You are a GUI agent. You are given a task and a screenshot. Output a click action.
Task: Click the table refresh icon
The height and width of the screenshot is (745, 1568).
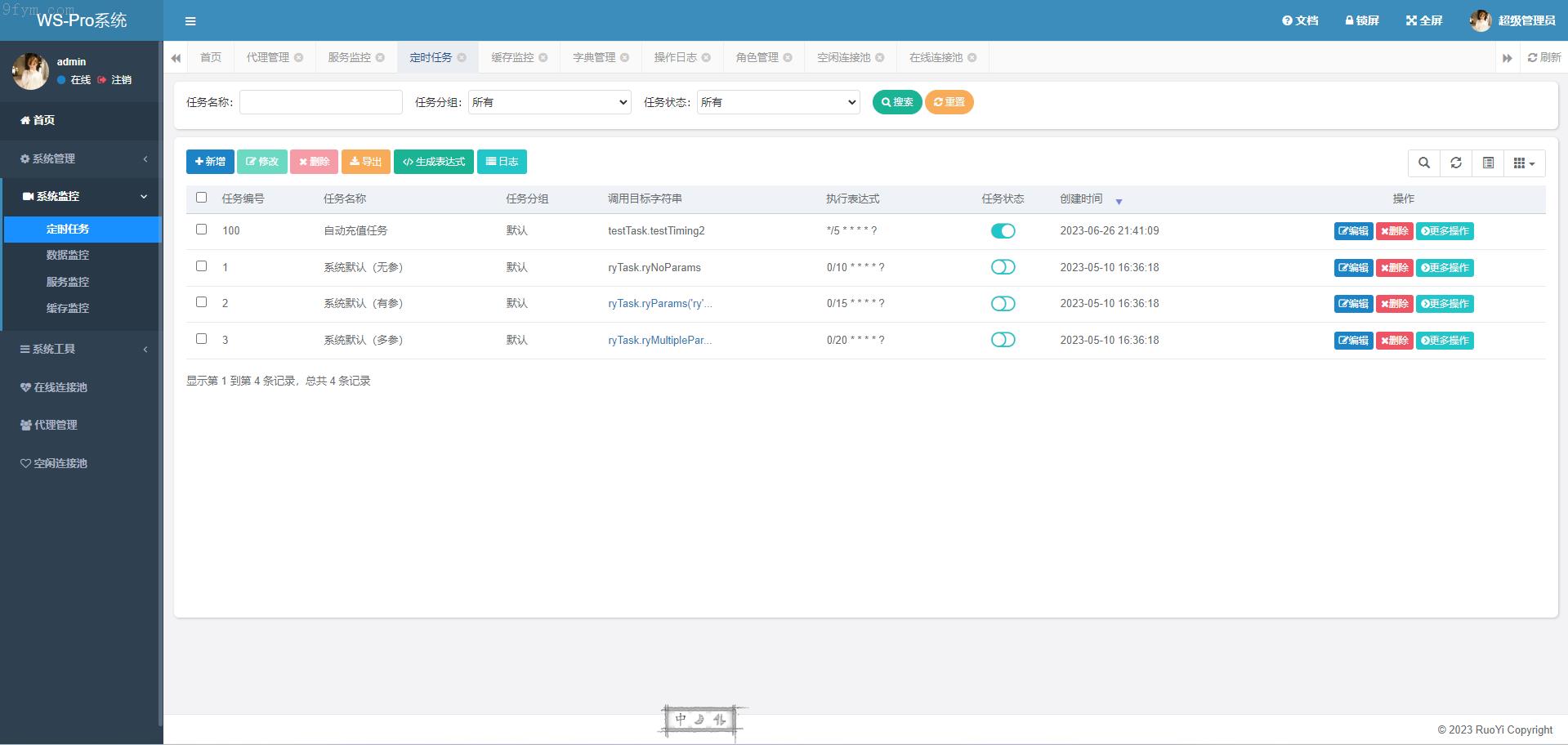pyautogui.click(x=1455, y=163)
